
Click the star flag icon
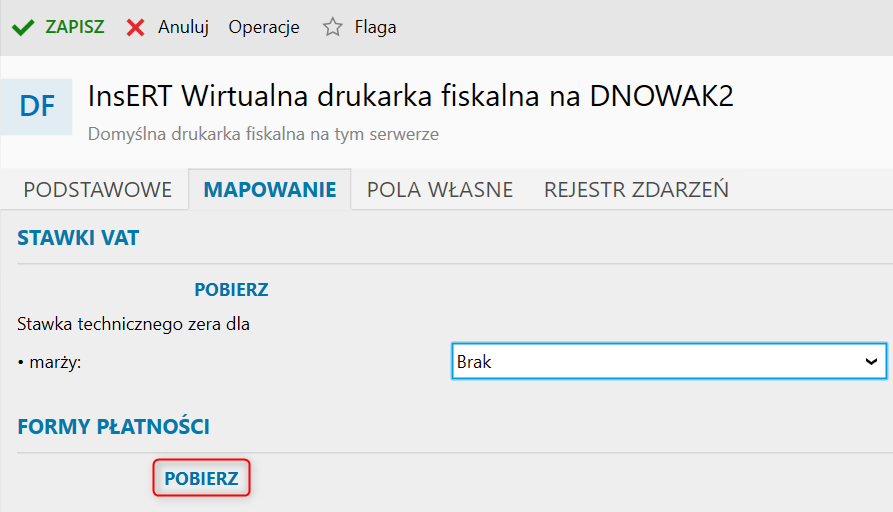tap(332, 27)
